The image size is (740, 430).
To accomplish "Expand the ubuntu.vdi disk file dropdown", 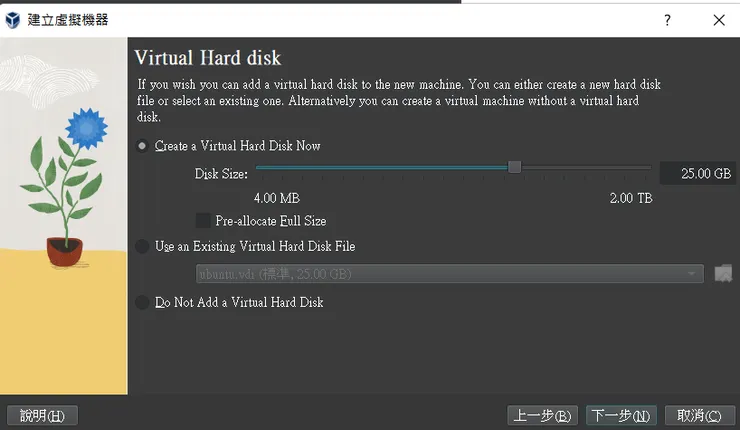I will [x=692, y=274].
